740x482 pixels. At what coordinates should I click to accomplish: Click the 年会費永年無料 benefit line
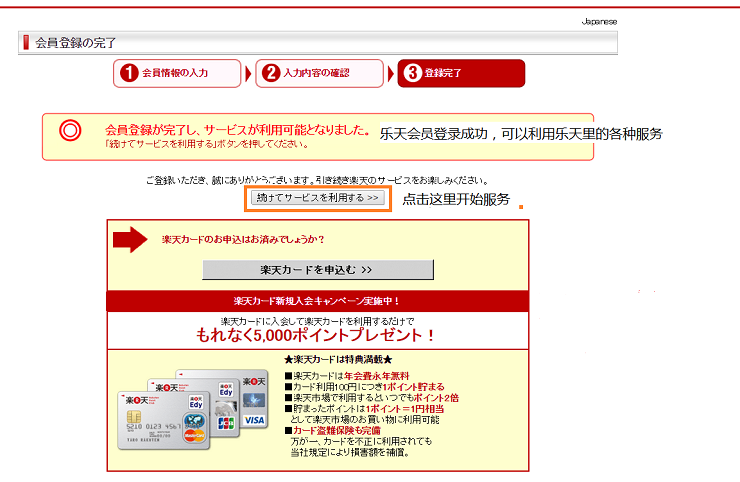pyautogui.click(x=347, y=376)
